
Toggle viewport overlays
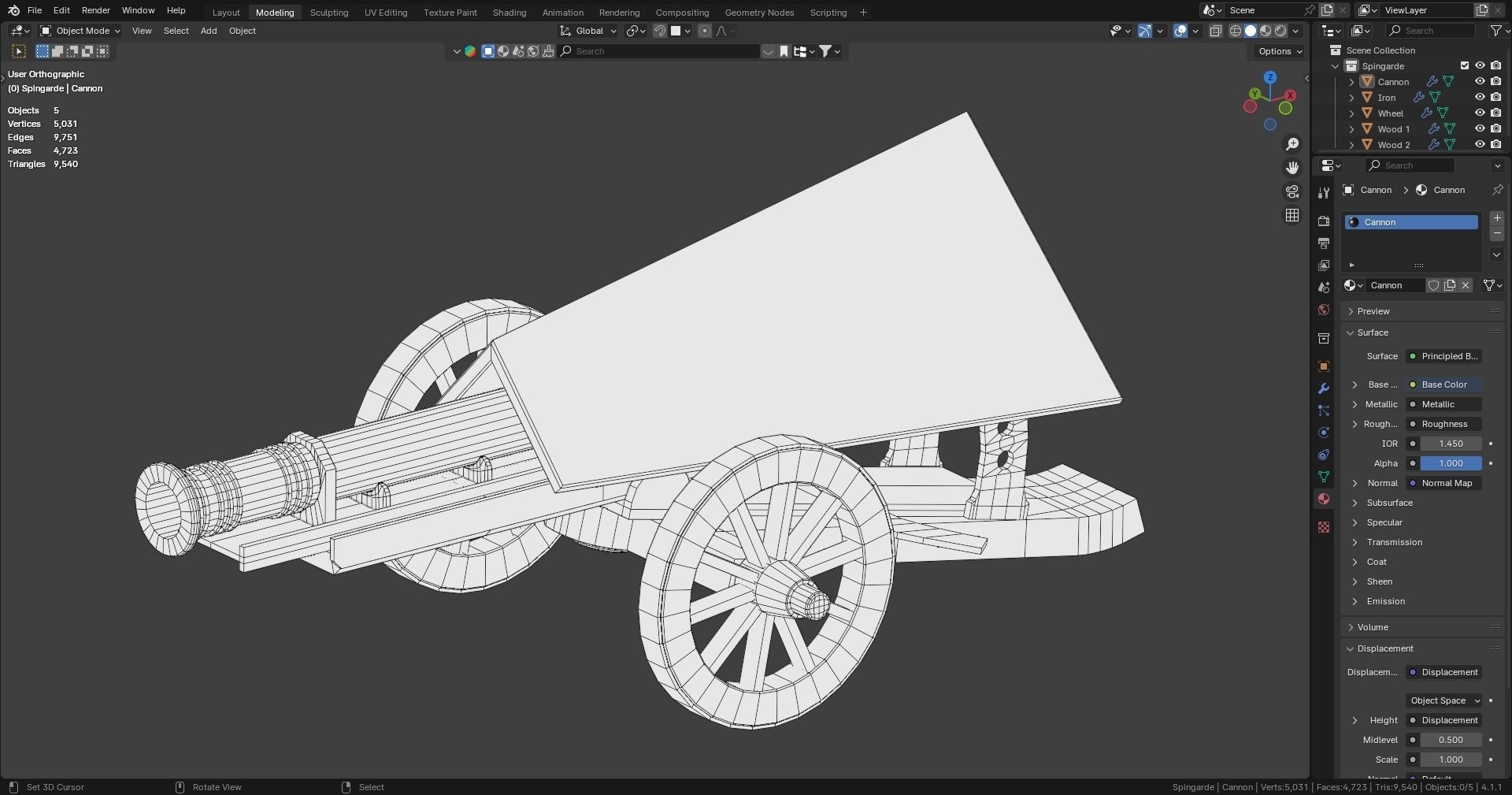(x=1180, y=31)
